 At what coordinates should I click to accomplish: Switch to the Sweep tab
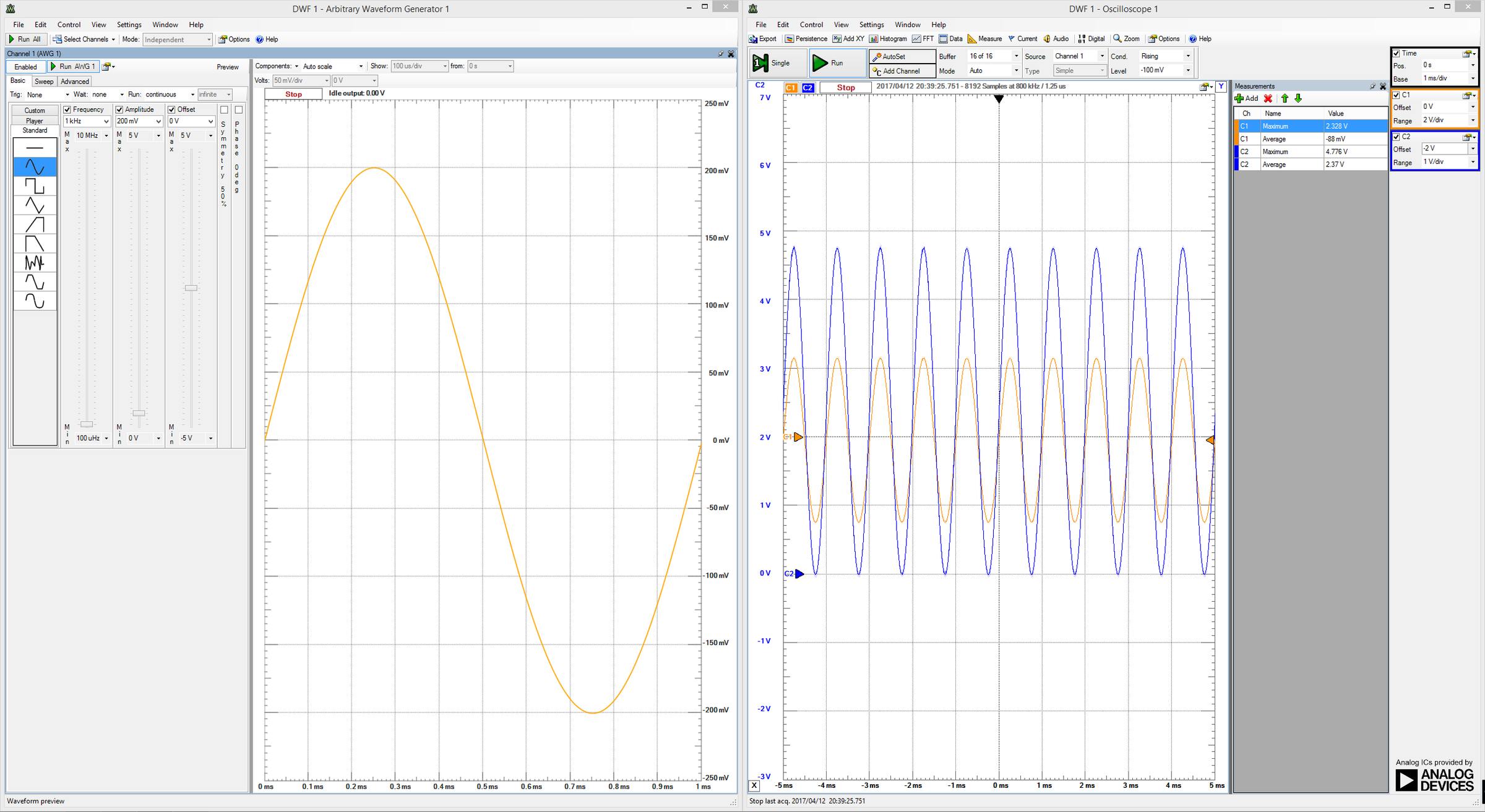tap(43, 81)
